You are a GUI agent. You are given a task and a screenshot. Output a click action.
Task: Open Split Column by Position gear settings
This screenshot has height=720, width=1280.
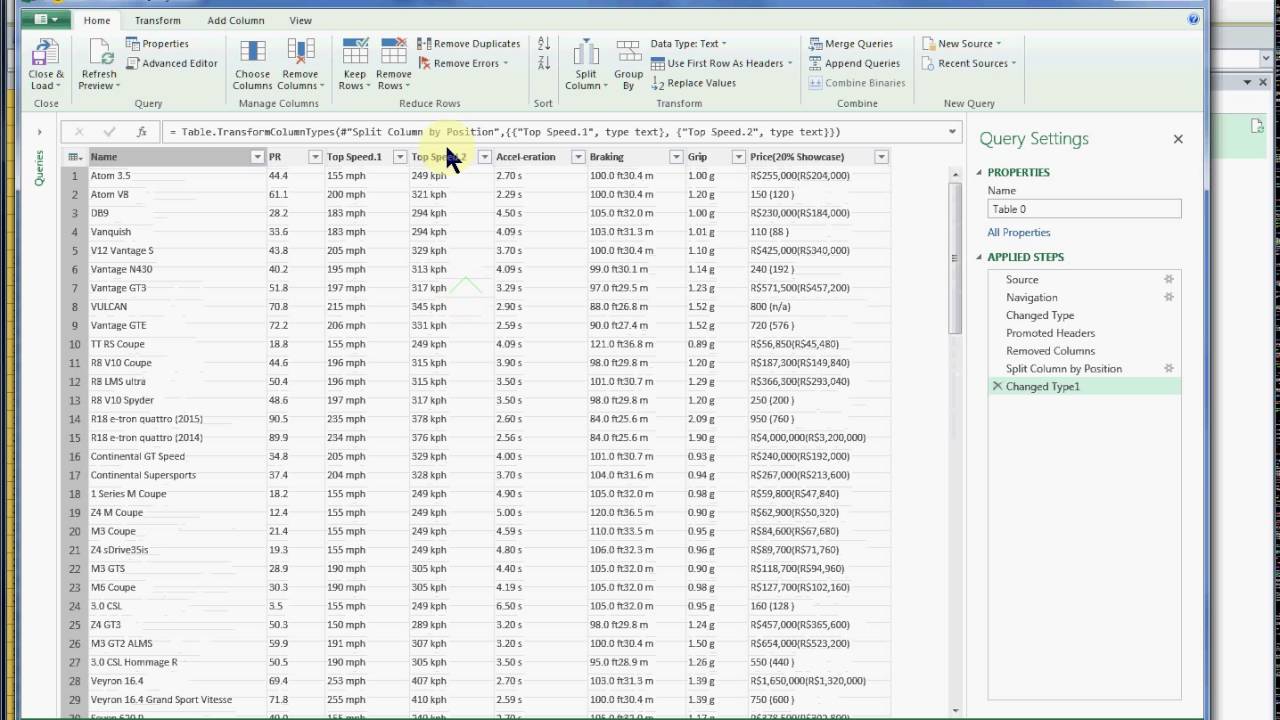coord(1169,368)
